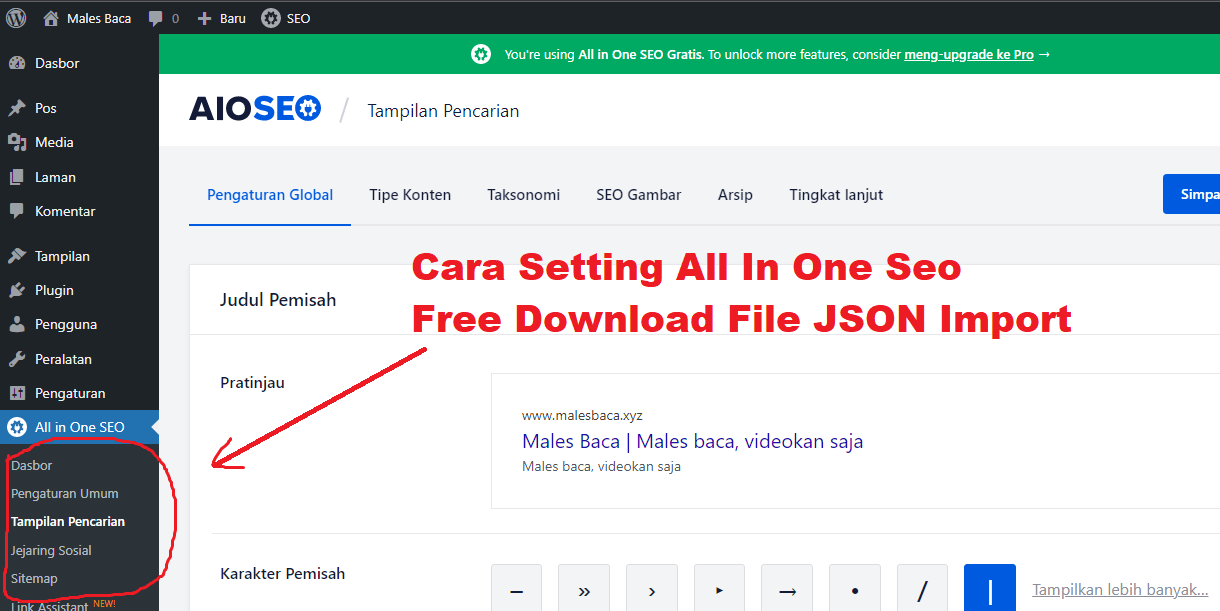Open Sitemap submenu item

(x=34, y=578)
